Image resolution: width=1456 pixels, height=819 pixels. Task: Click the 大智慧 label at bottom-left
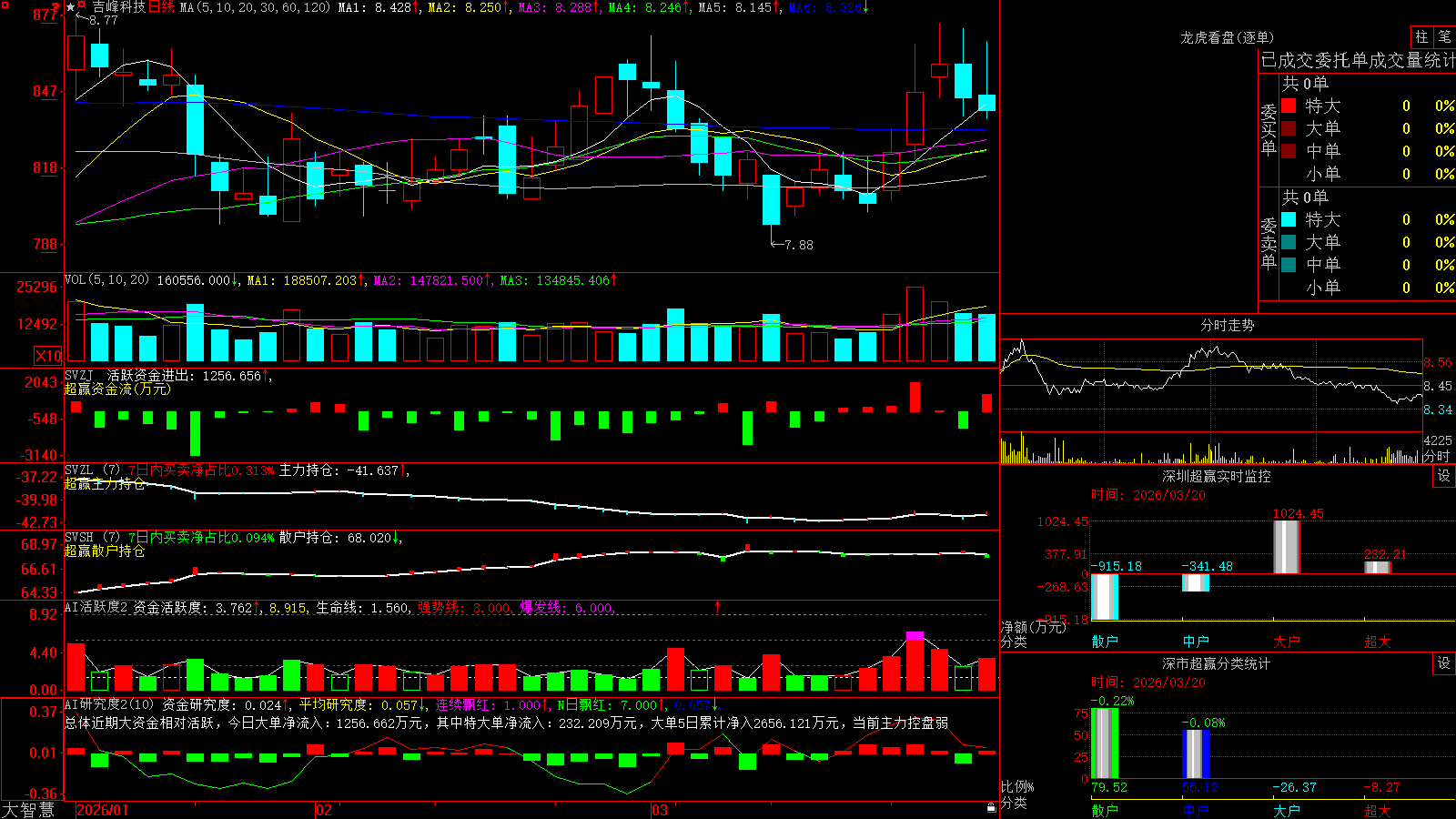(28, 809)
